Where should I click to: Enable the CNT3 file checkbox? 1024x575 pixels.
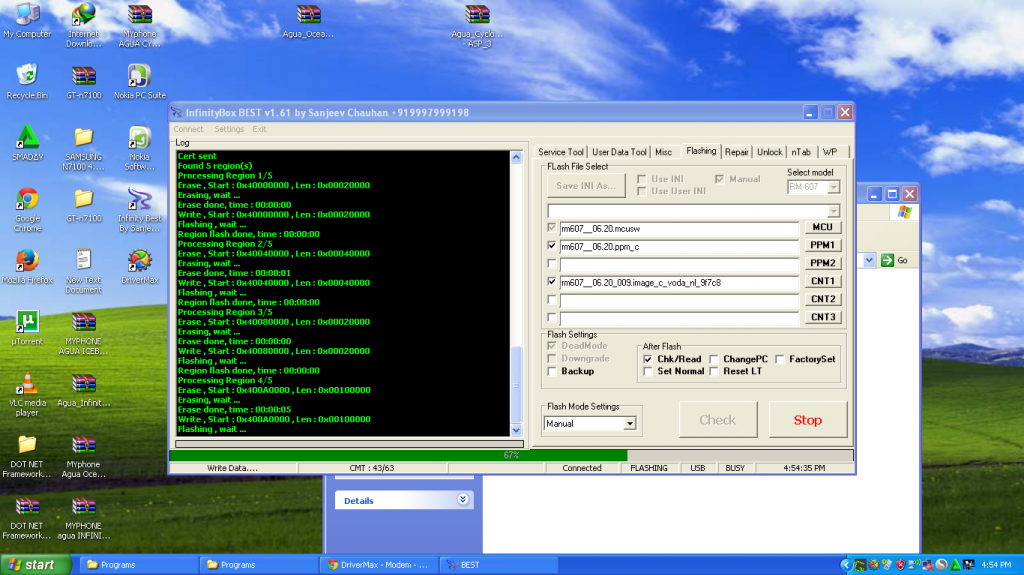(x=552, y=318)
